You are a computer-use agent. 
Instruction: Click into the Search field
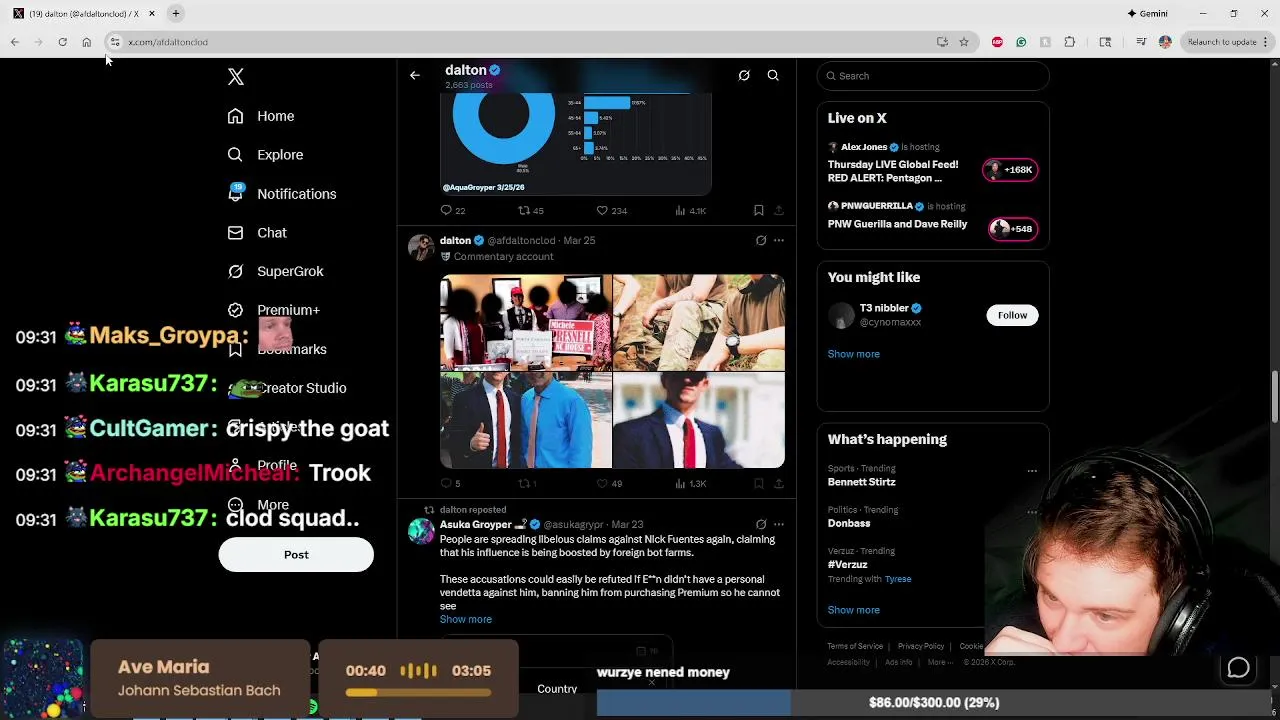tap(933, 76)
